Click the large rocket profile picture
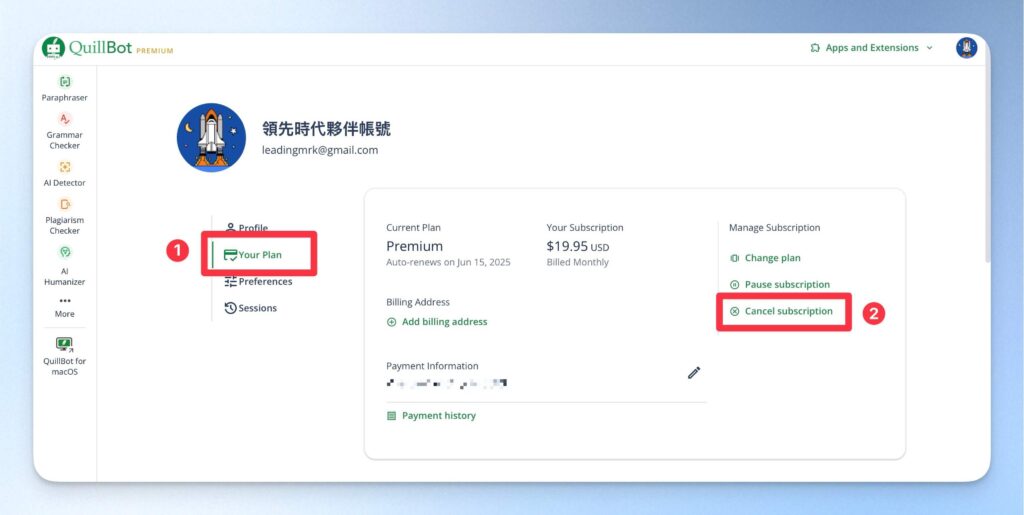The height and width of the screenshot is (515, 1024). pos(211,137)
